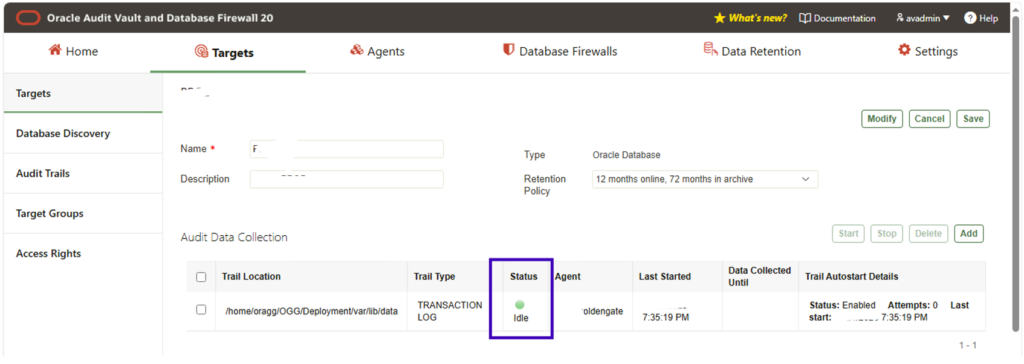
Task: Click the Add audit trail button
Action: (x=968, y=233)
